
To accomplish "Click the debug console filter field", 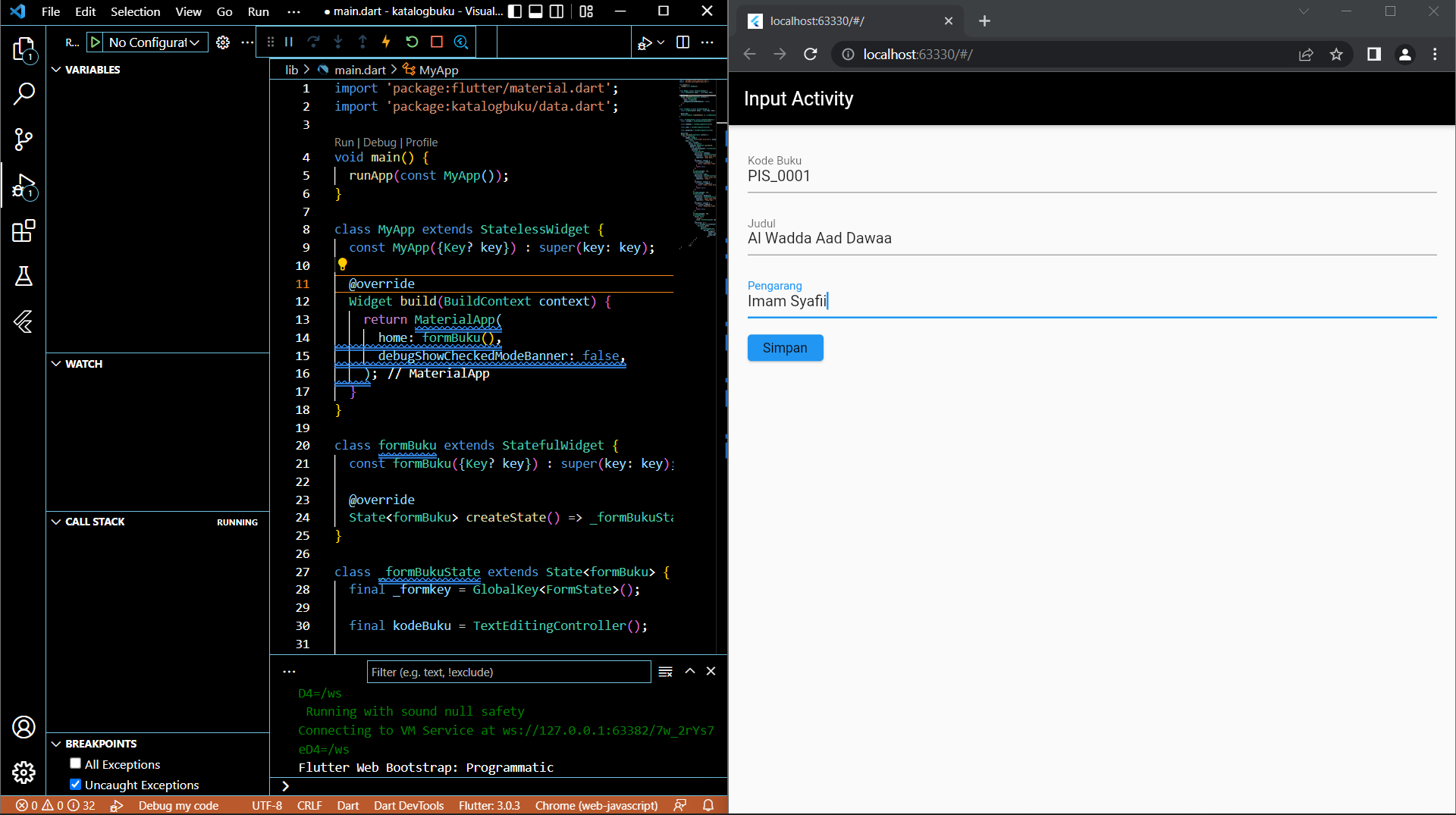I will pos(508,672).
